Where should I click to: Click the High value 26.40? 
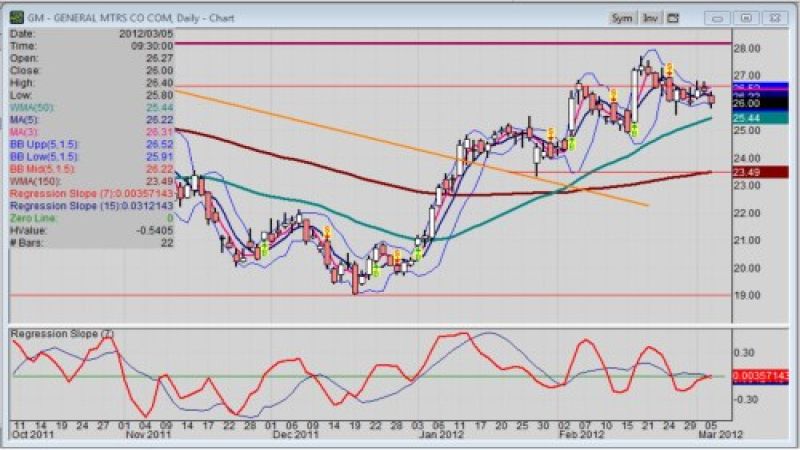[160, 83]
